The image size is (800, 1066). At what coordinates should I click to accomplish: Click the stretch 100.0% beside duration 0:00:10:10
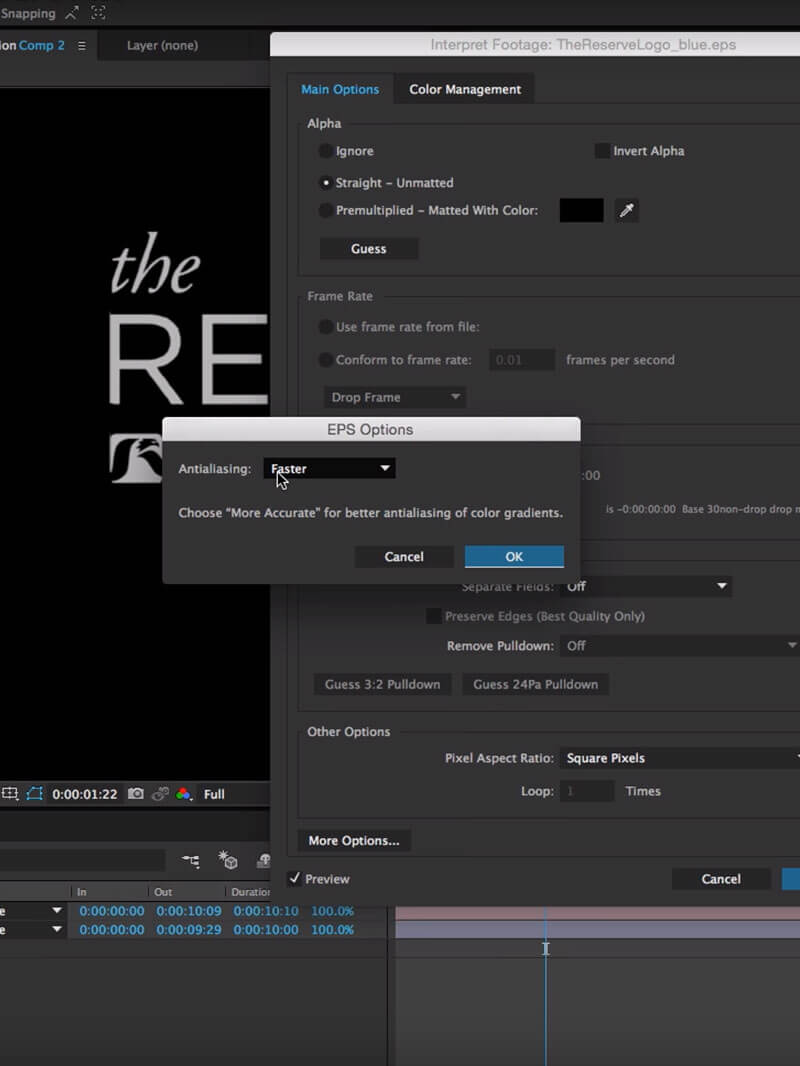coord(332,911)
